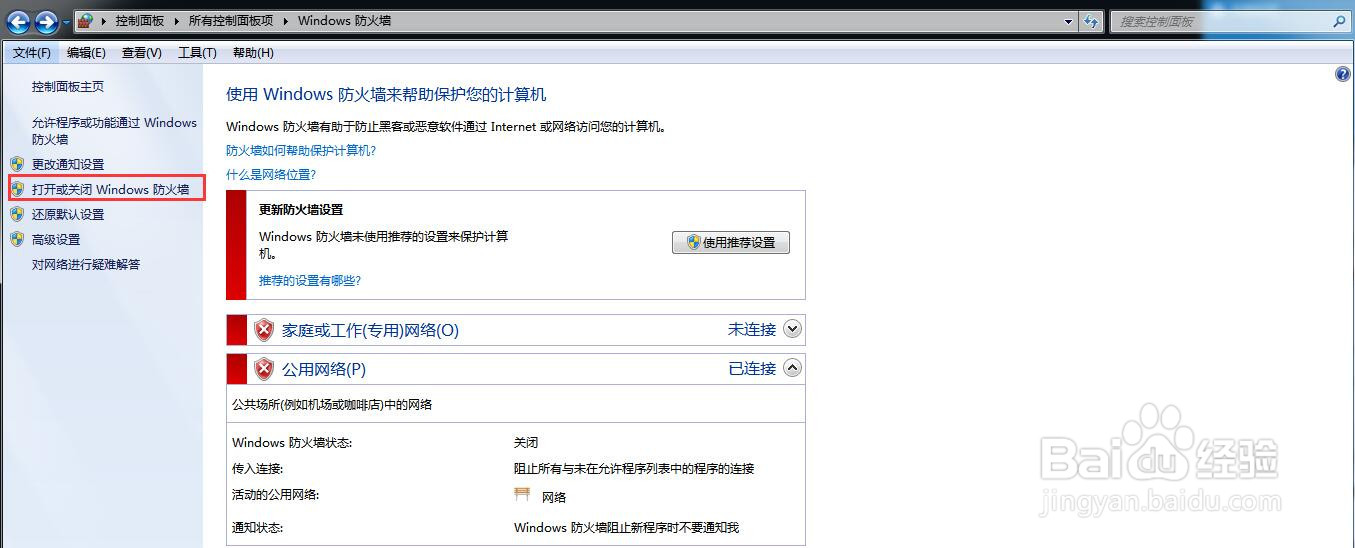
Task: Click shield icon beside 打开或关闭 Windows 防火墙
Action: point(17,189)
